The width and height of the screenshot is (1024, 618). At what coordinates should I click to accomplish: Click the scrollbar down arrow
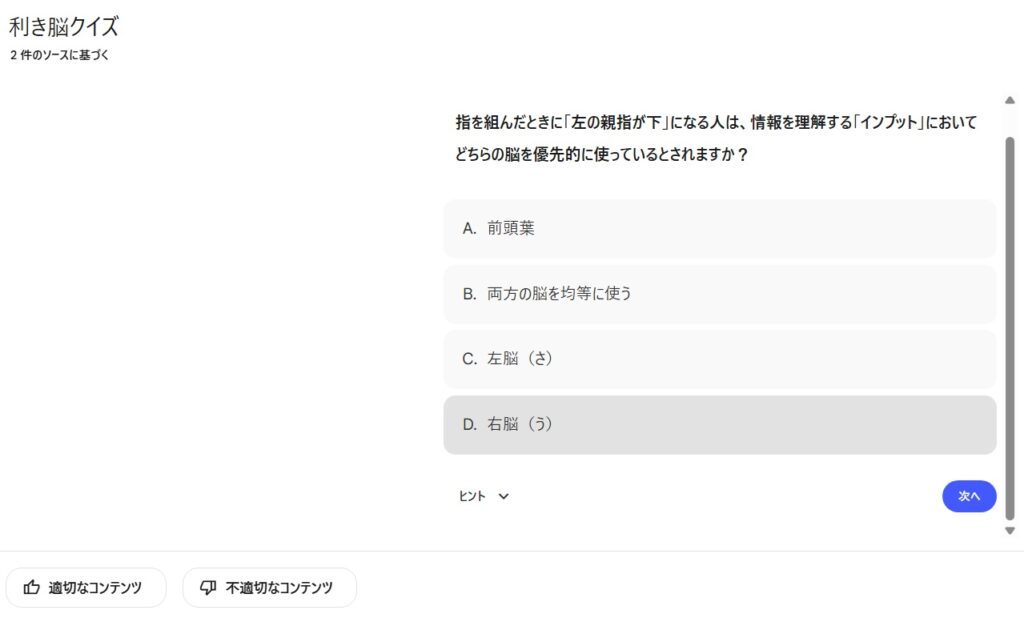click(x=1010, y=530)
